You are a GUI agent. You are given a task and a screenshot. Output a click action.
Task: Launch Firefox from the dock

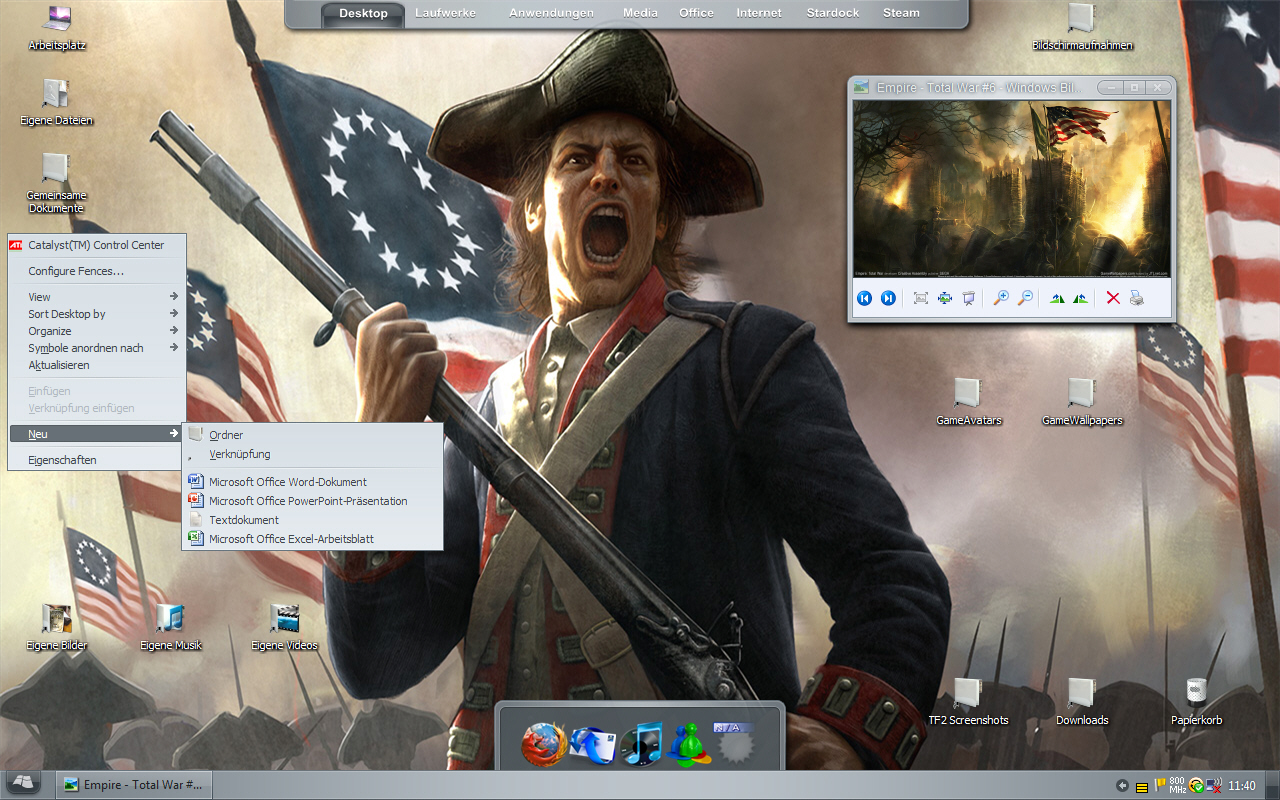[544, 744]
